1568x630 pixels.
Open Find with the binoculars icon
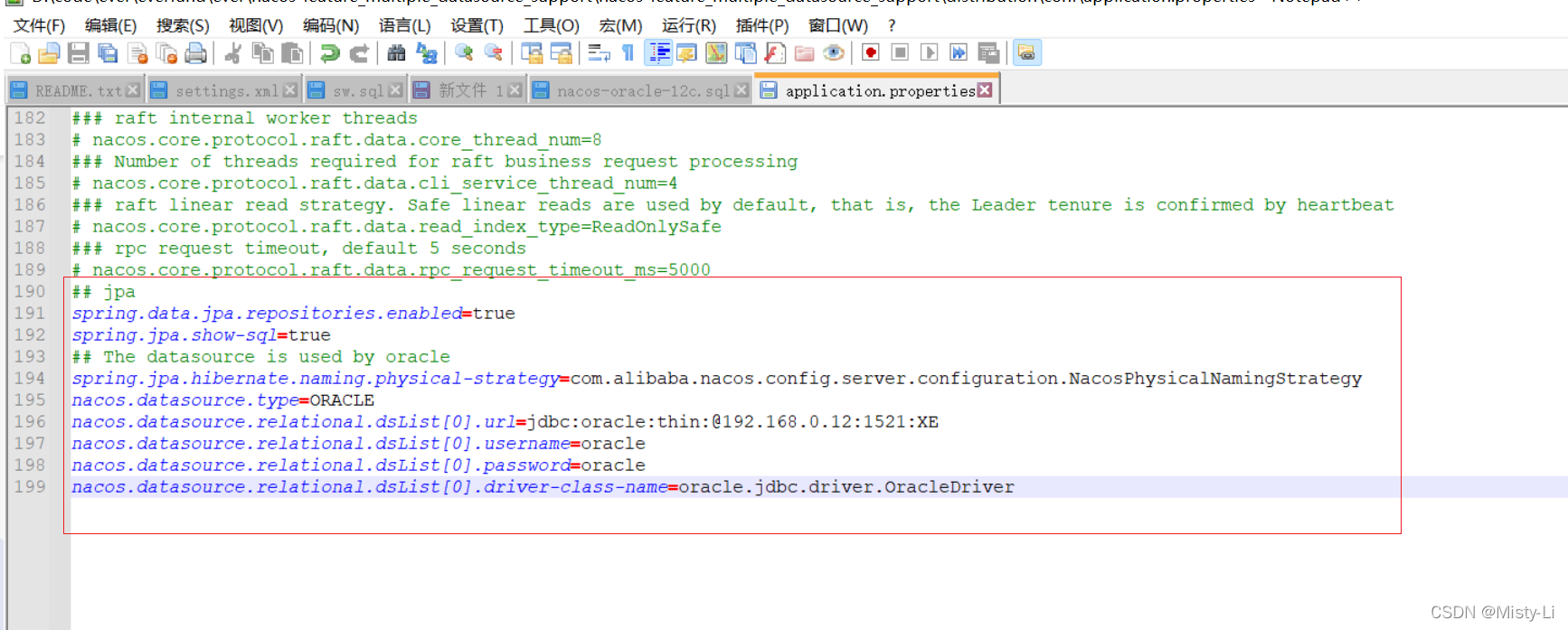[396, 53]
